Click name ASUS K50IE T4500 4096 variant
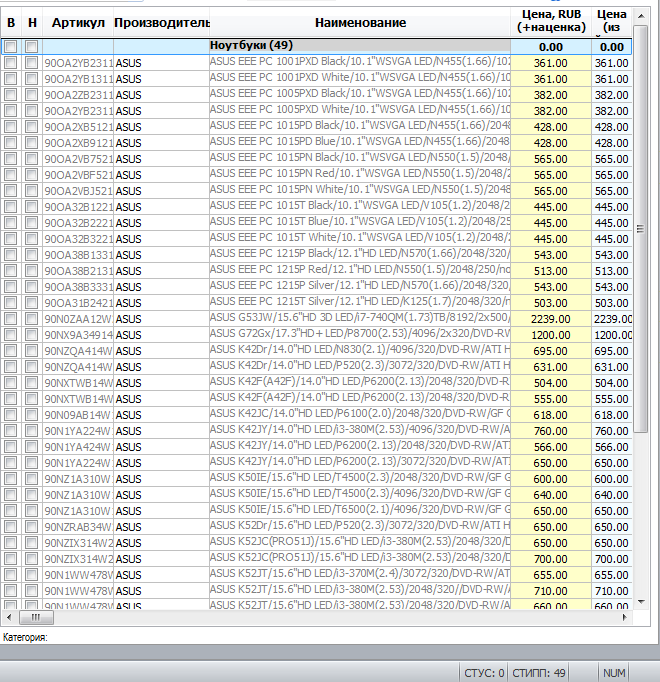The width and height of the screenshot is (660, 682). (360, 494)
